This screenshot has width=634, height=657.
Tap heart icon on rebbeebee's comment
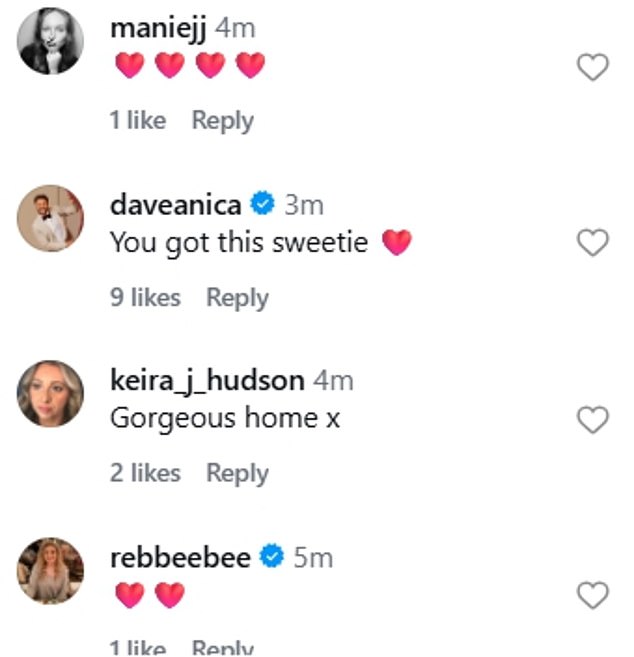click(593, 597)
